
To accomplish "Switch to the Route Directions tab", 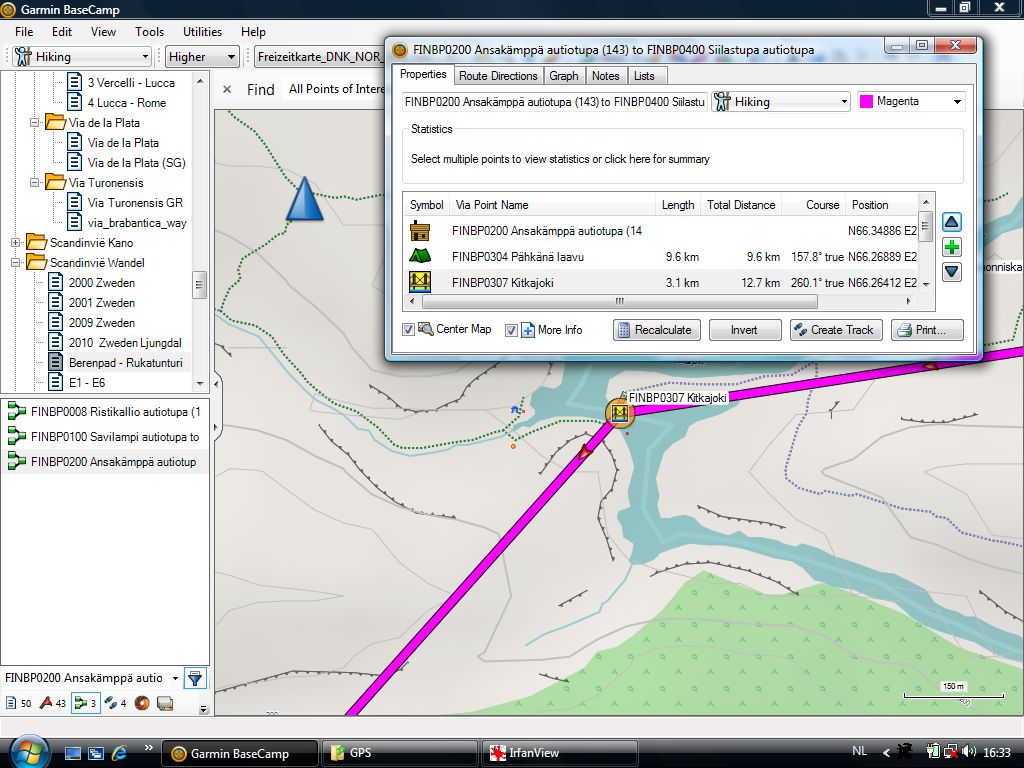I will [x=498, y=76].
